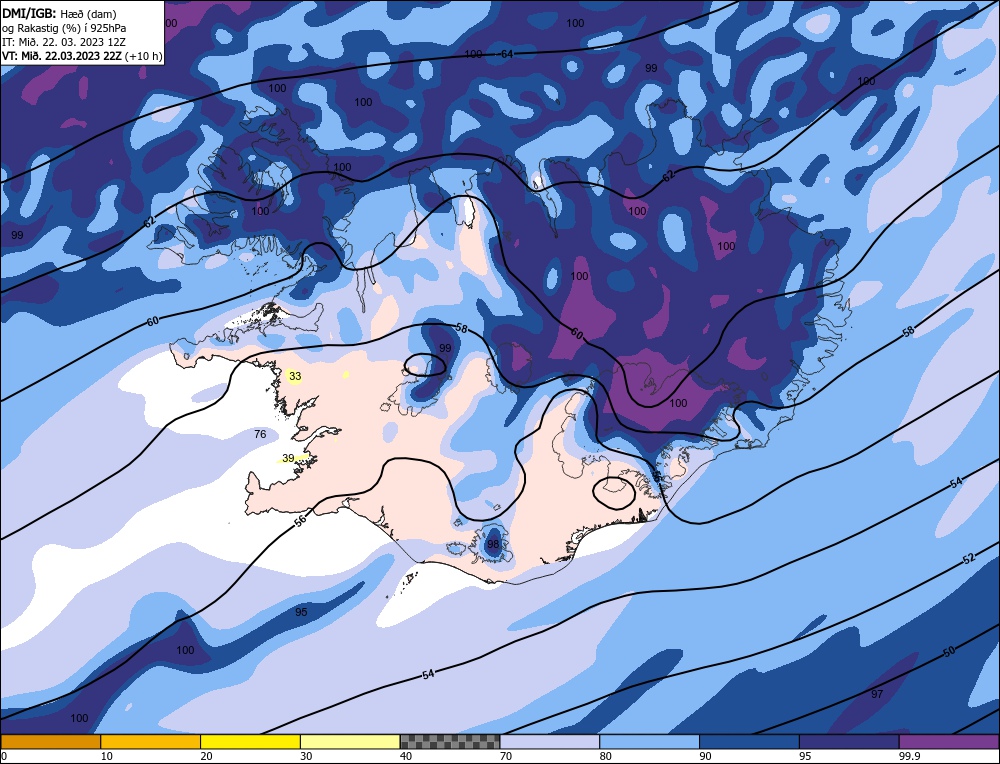The height and width of the screenshot is (764, 1000).
Task: Click the legend tick label 80
Action: tap(606, 756)
